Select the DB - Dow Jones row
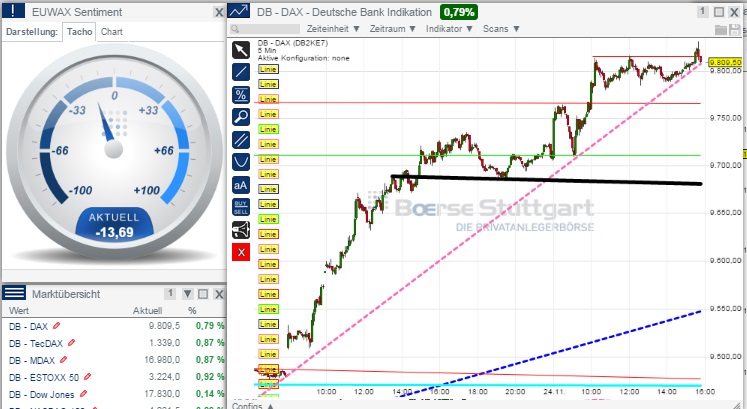 114,394
